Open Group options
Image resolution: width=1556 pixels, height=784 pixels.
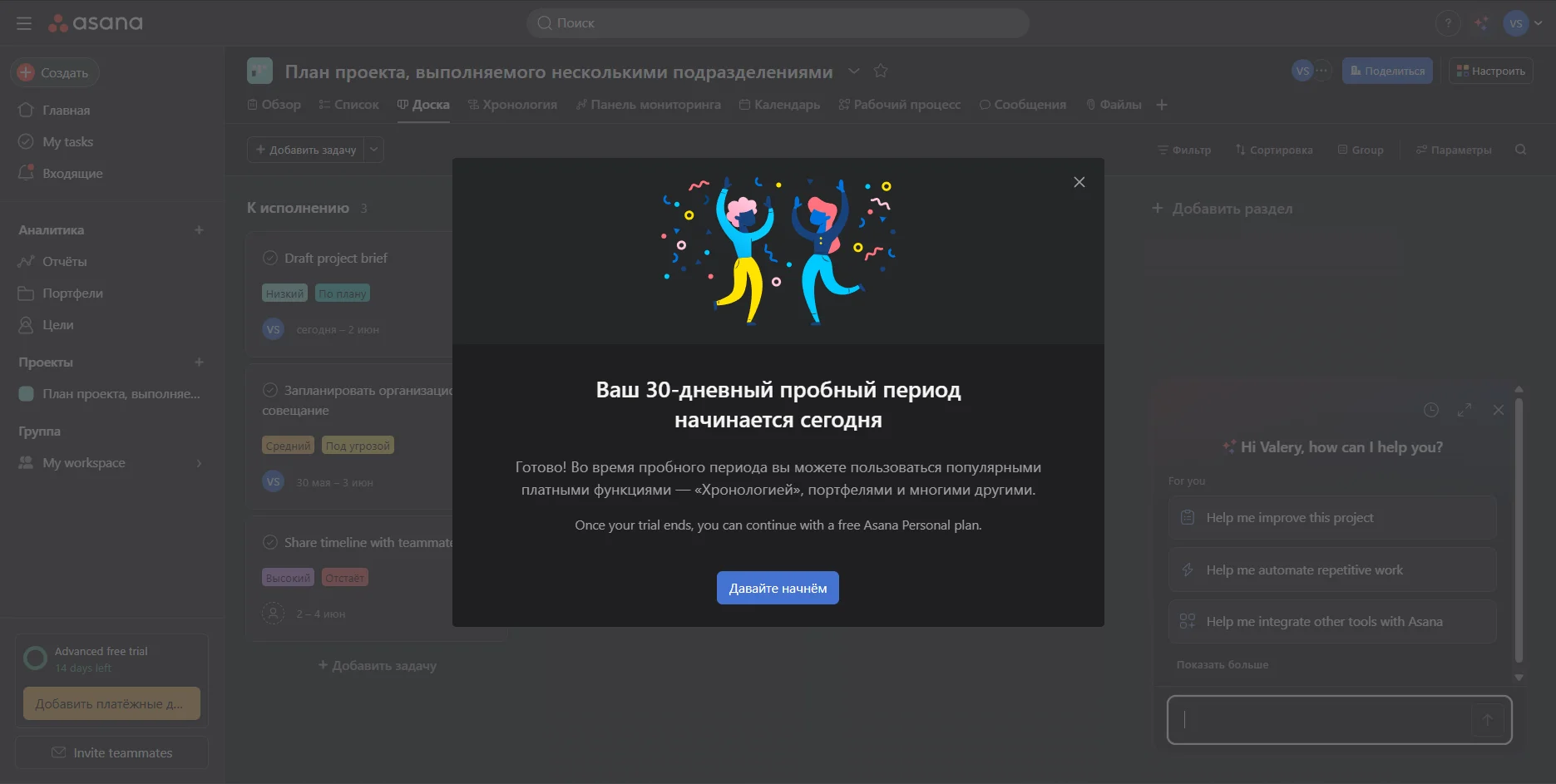point(1361,150)
